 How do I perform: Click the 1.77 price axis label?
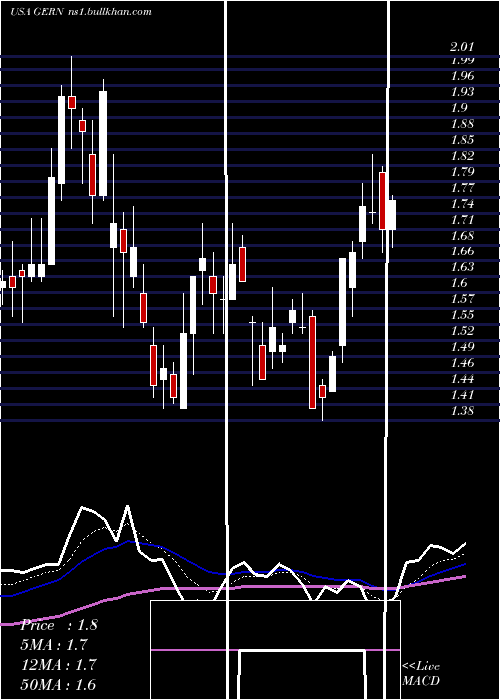[462, 188]
